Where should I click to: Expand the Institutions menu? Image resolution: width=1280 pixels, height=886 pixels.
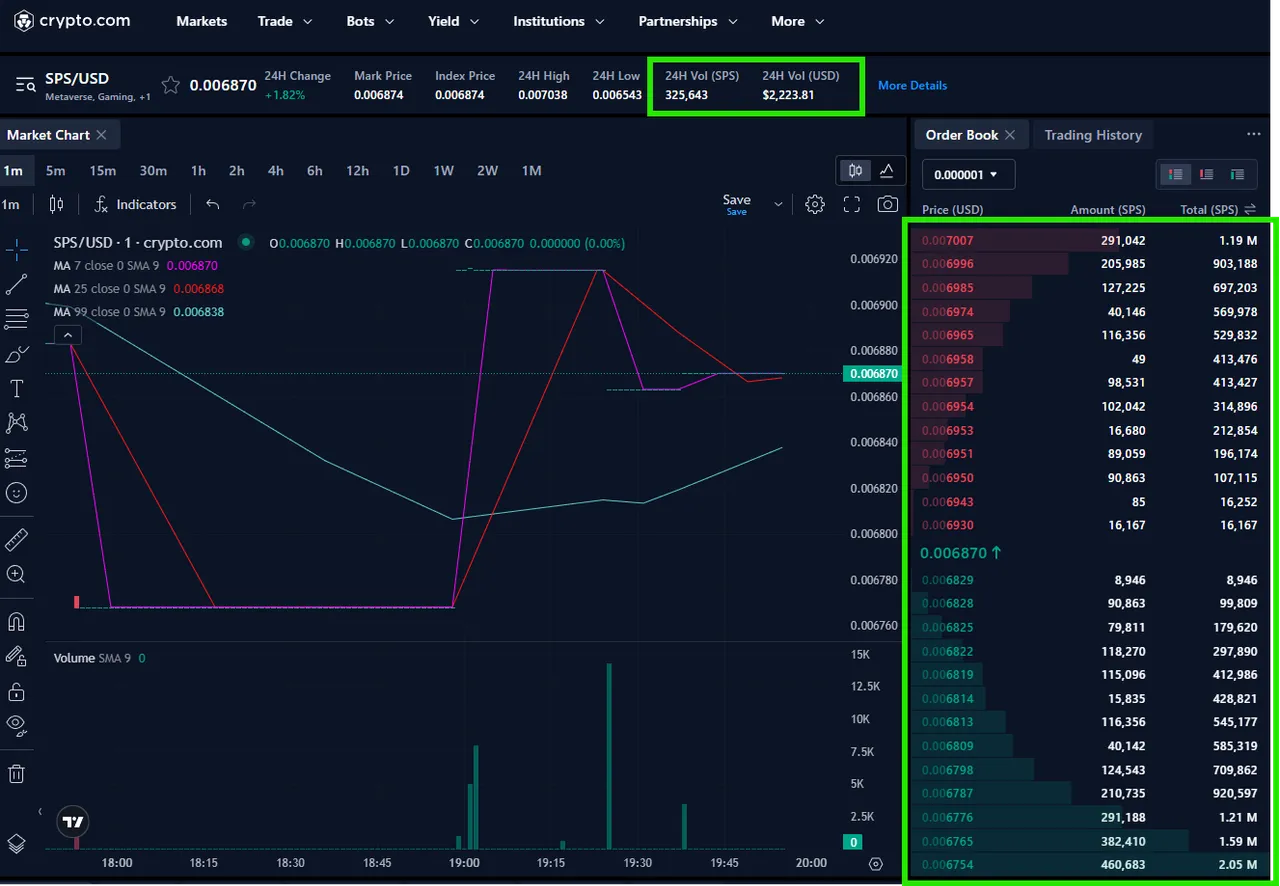pyautogui.click(x=559, y=21)
